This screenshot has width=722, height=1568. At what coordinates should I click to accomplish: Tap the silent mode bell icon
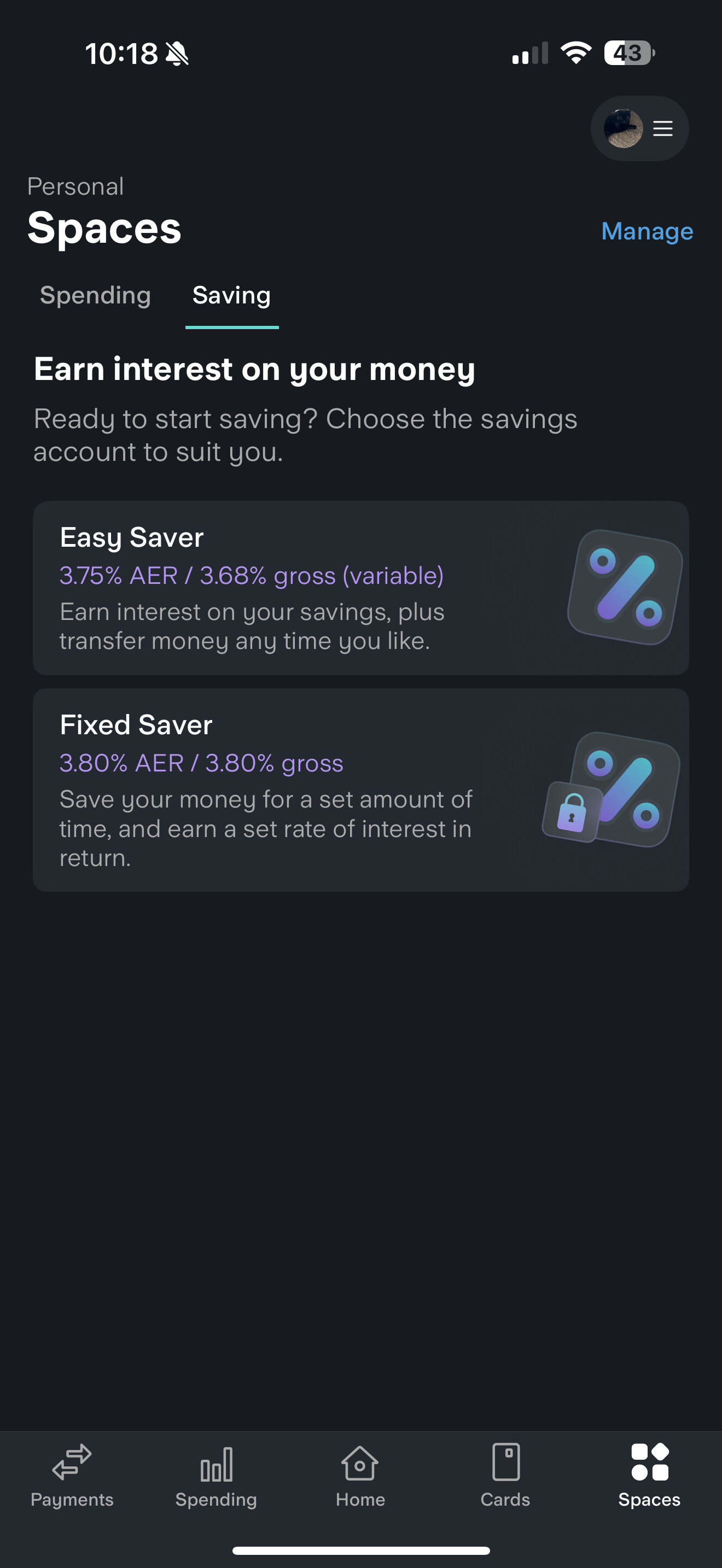[x=177, y=54]
